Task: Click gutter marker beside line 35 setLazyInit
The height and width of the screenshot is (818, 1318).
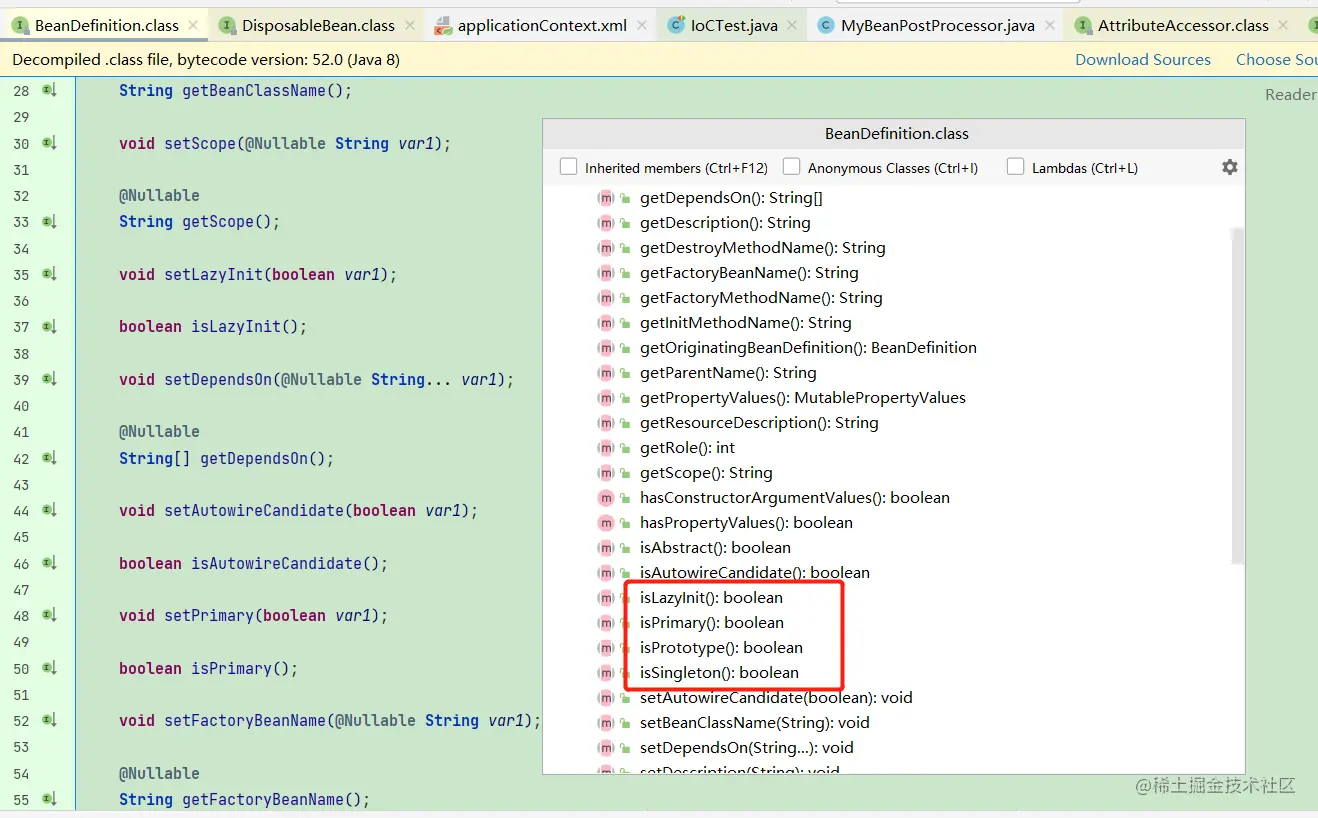Action: click(x=49, y=274)
